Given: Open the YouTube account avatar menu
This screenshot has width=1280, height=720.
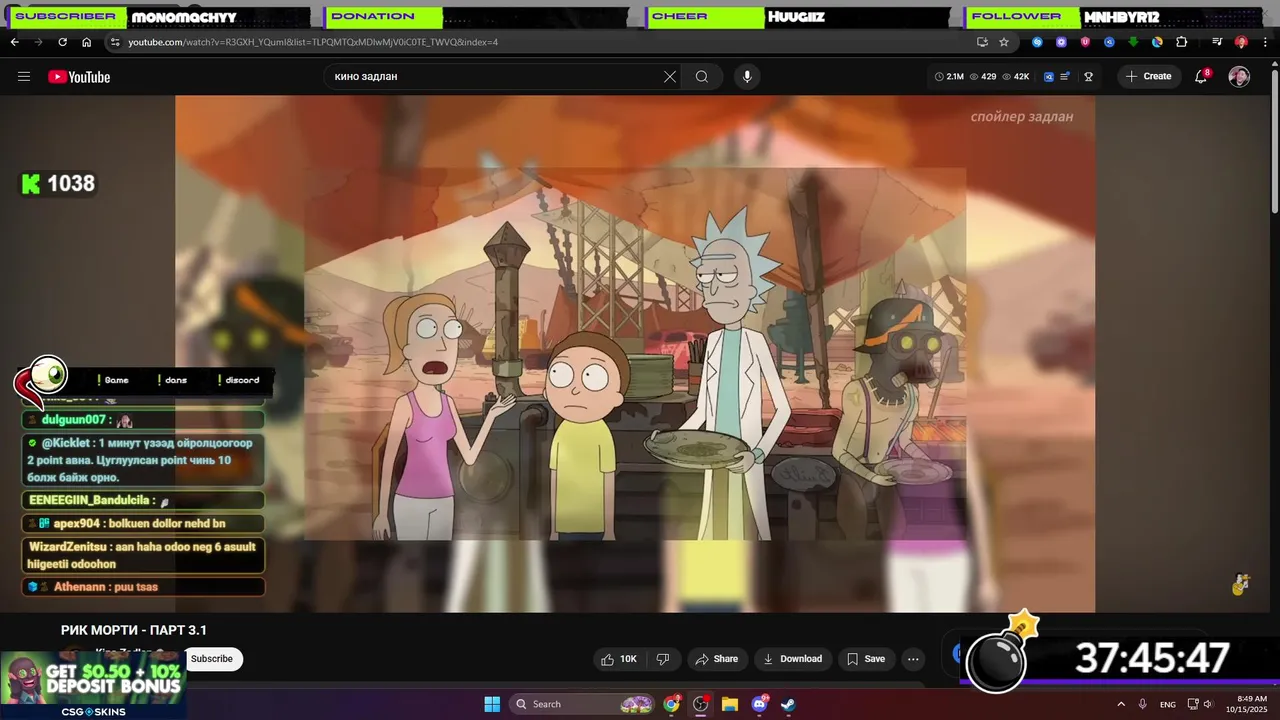Looking at the screenshot, I should point(1239,77).
